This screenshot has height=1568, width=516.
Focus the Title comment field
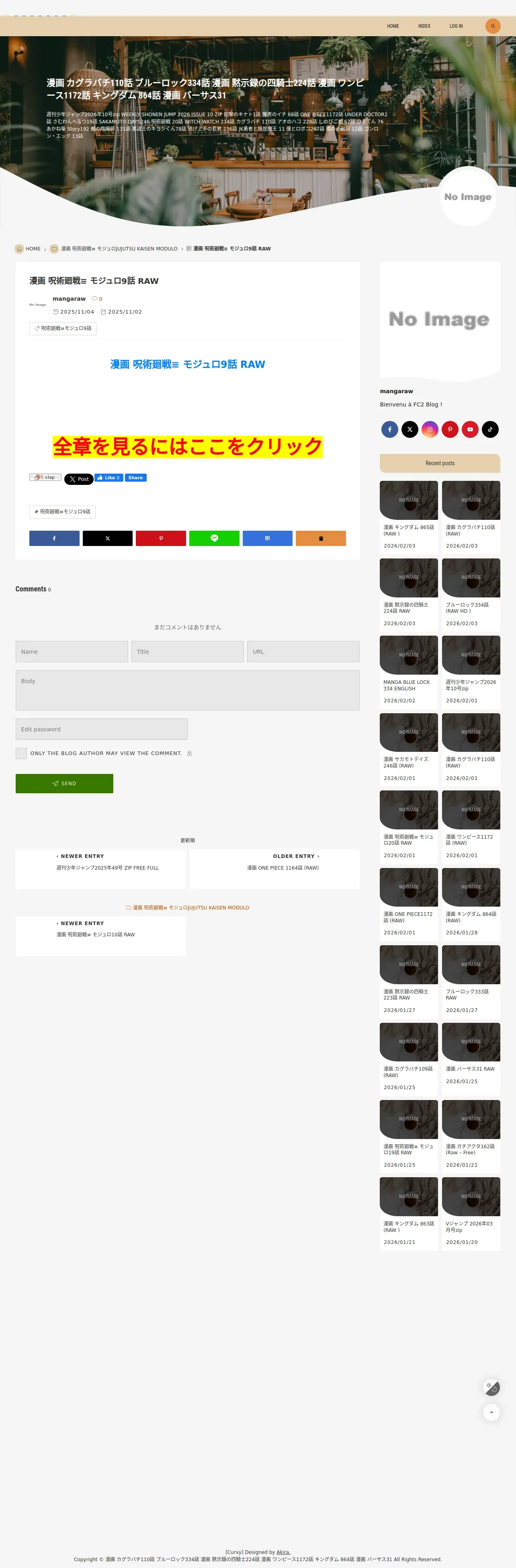point(187,651)
